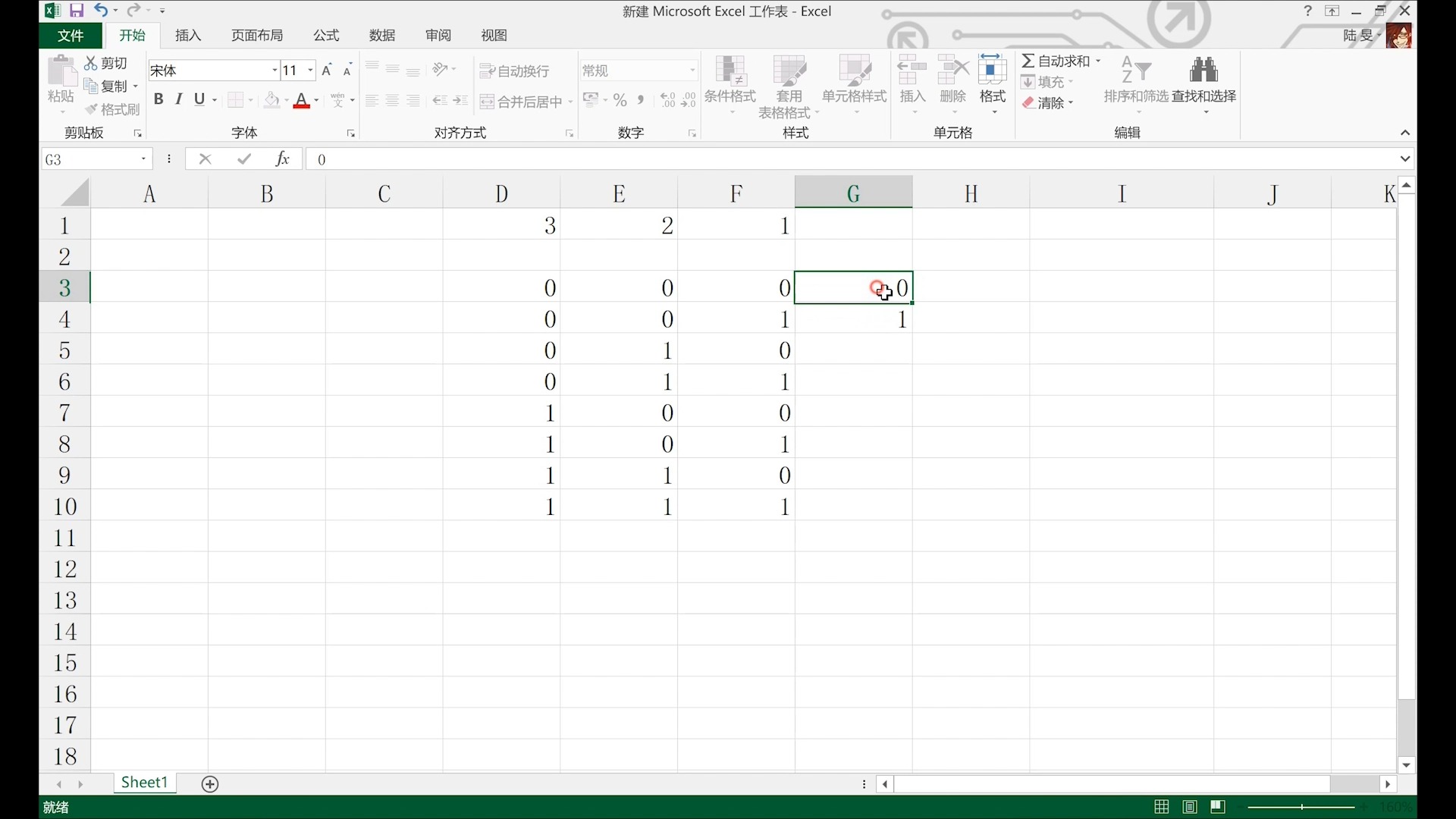Toggle Italic formatting
Viewport: 1456px width, 819px height.
(179, 99)
